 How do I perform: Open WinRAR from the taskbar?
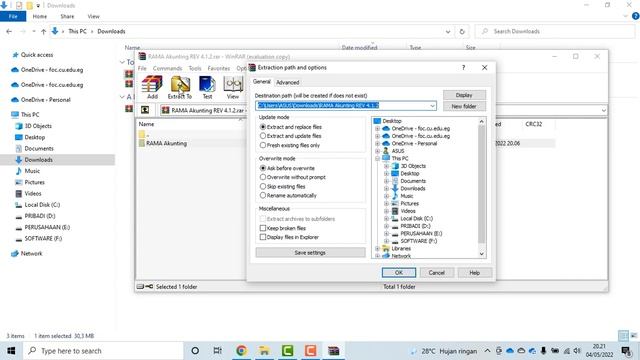point(333,351)
